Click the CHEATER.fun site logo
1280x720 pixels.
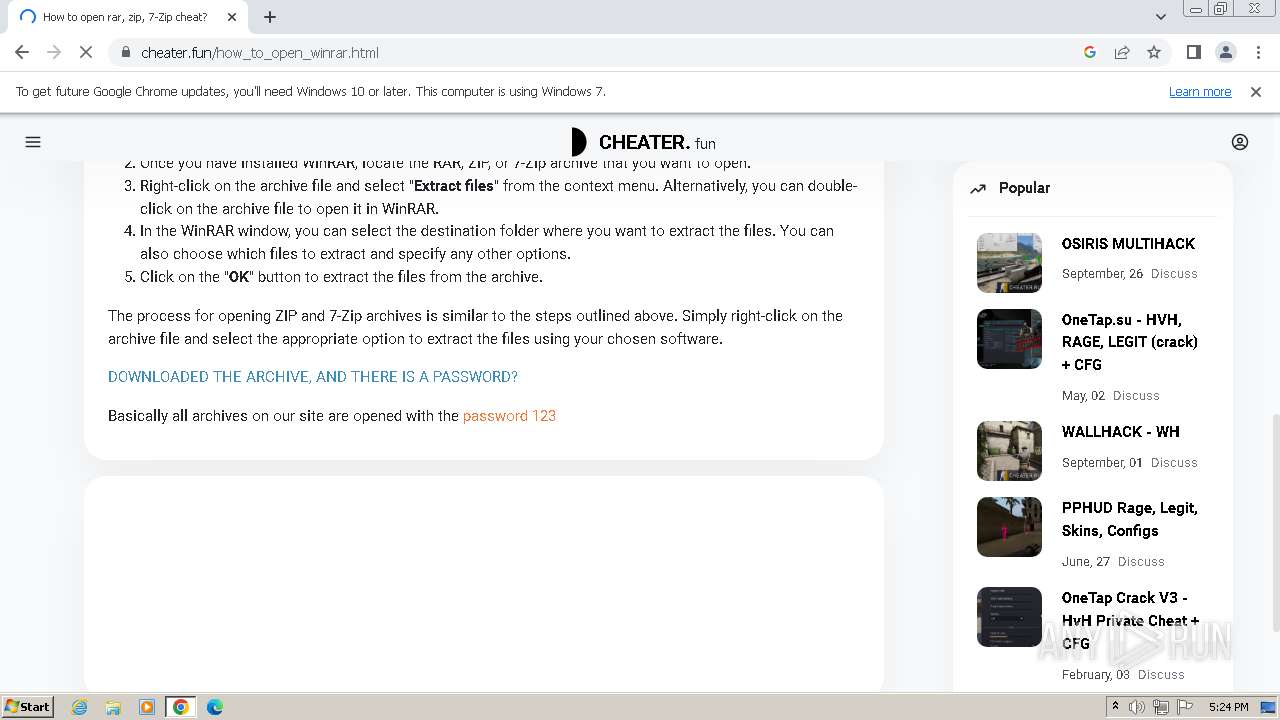[x=642, y=142]
